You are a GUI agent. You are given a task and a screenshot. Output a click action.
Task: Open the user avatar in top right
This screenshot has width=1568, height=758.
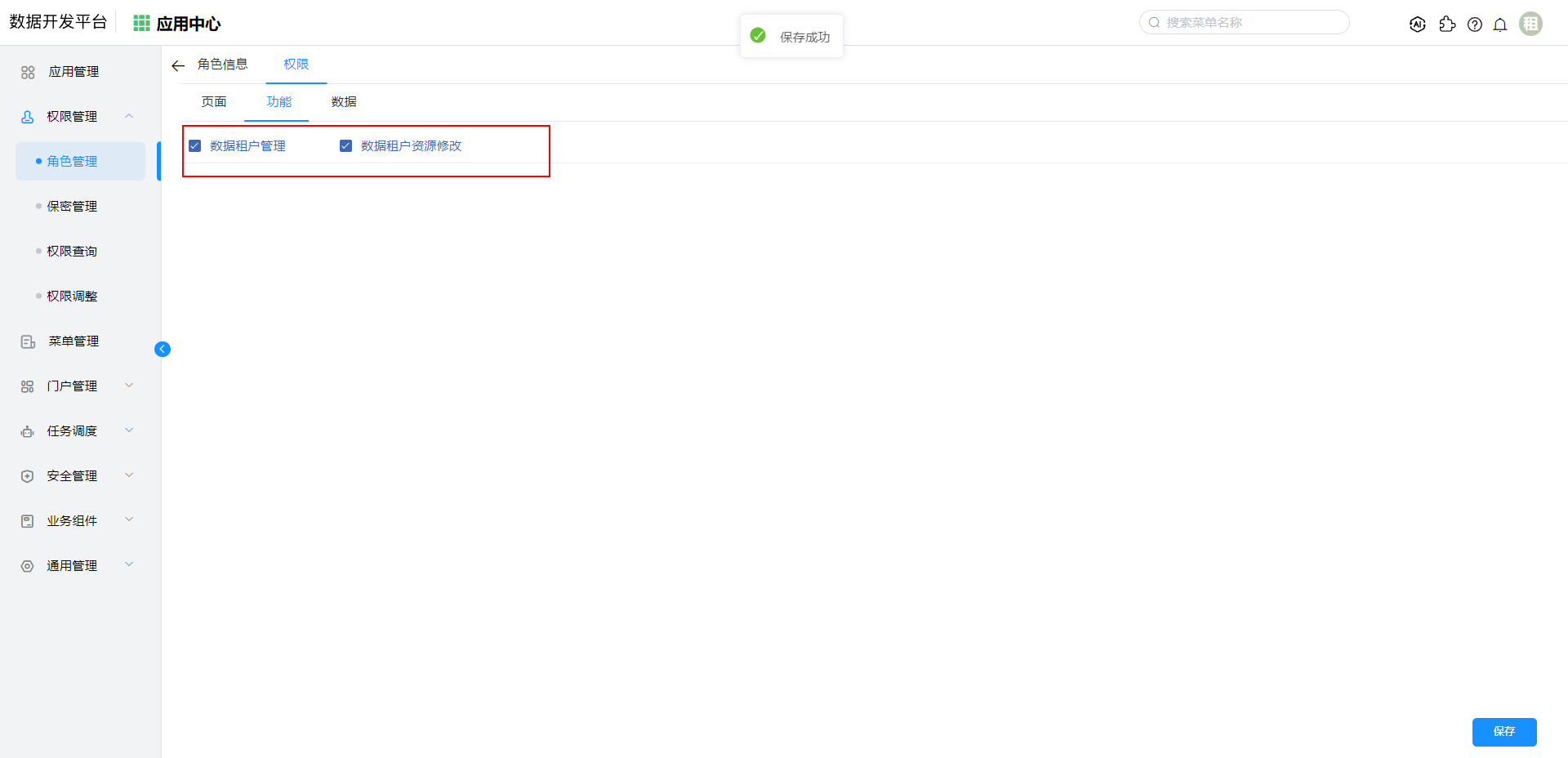[1530, 24]
